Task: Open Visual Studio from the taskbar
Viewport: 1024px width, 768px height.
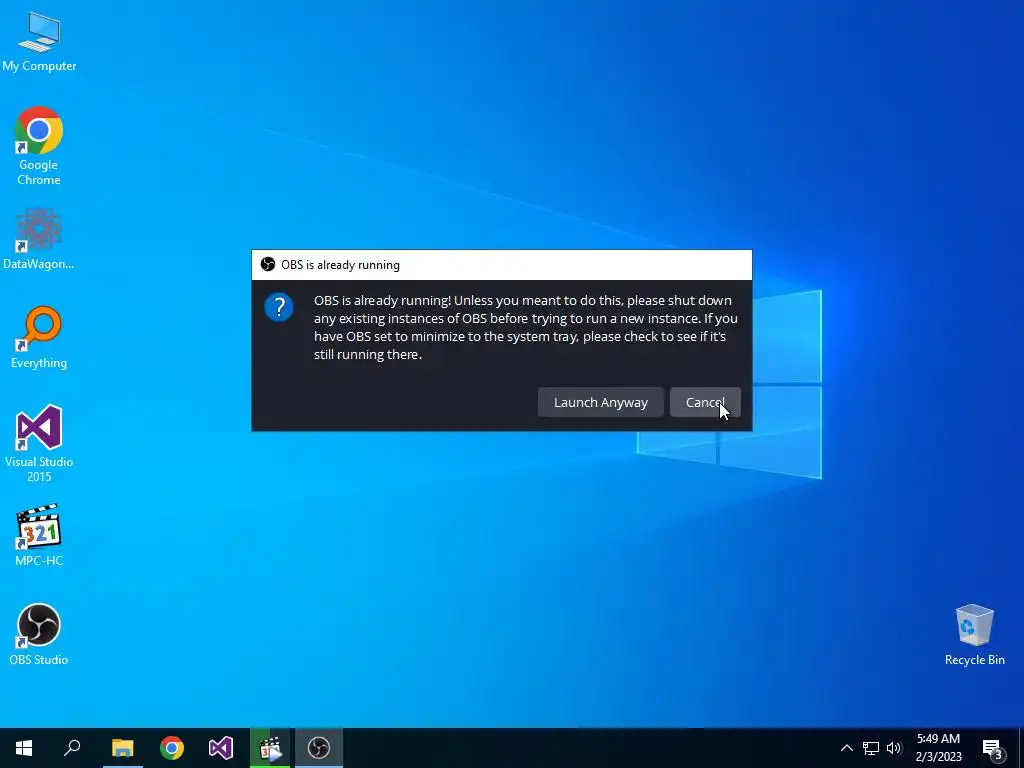Action: (221, 748)
